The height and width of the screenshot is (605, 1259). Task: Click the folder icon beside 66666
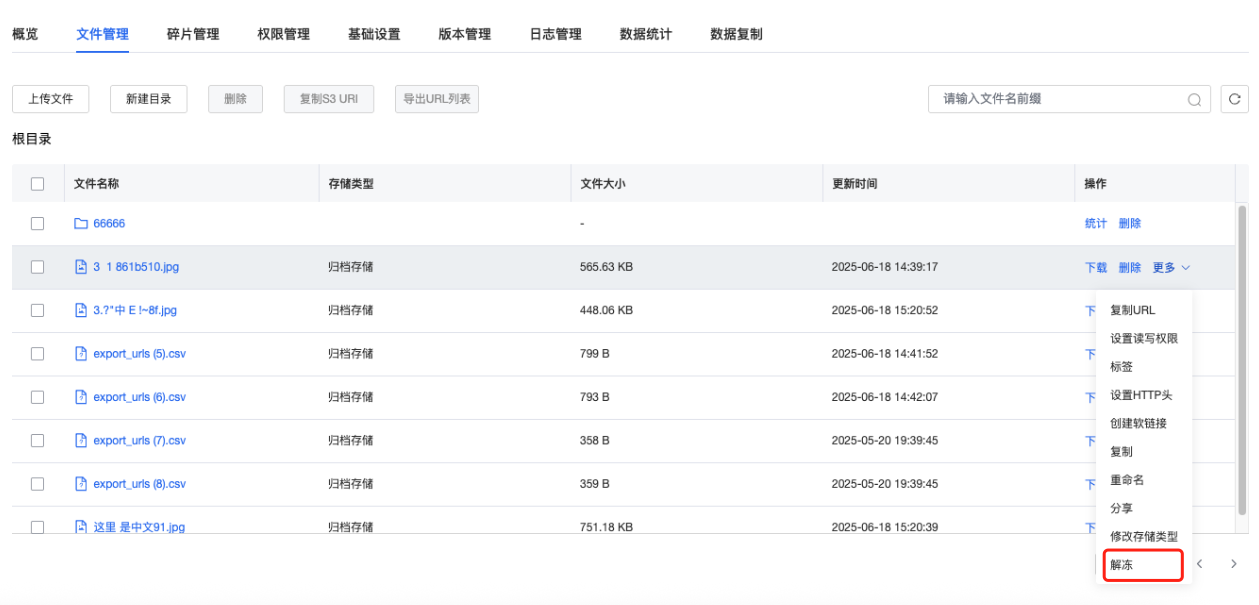pos(79,223)
